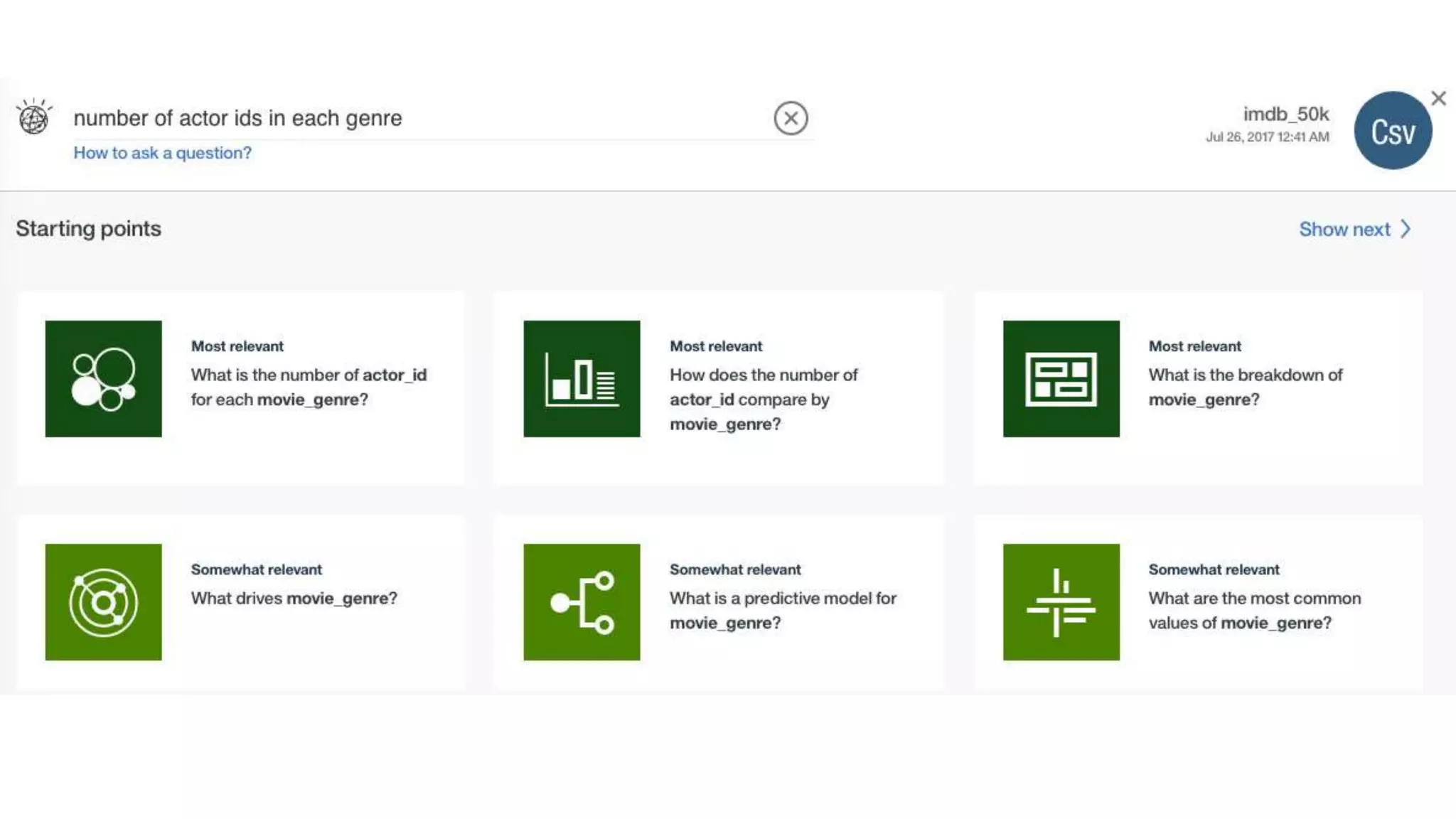This screenshot has height=819, width=1456.
Task: Open the bubble chart visualization icon
Action: pos(103,378)
